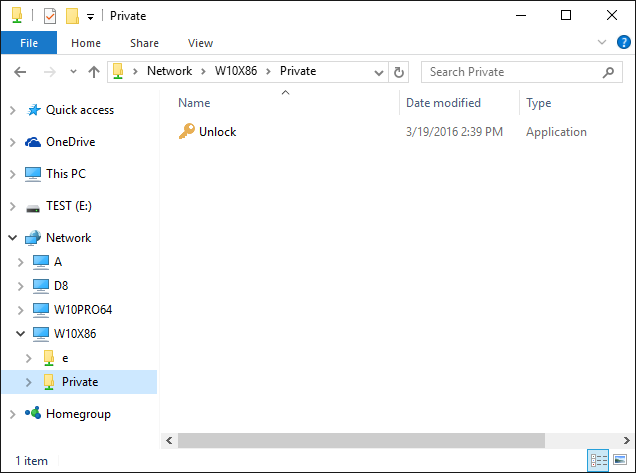Select the e shared folder
The width and height of the screenshot is (636, 473).
coord(65,358)
